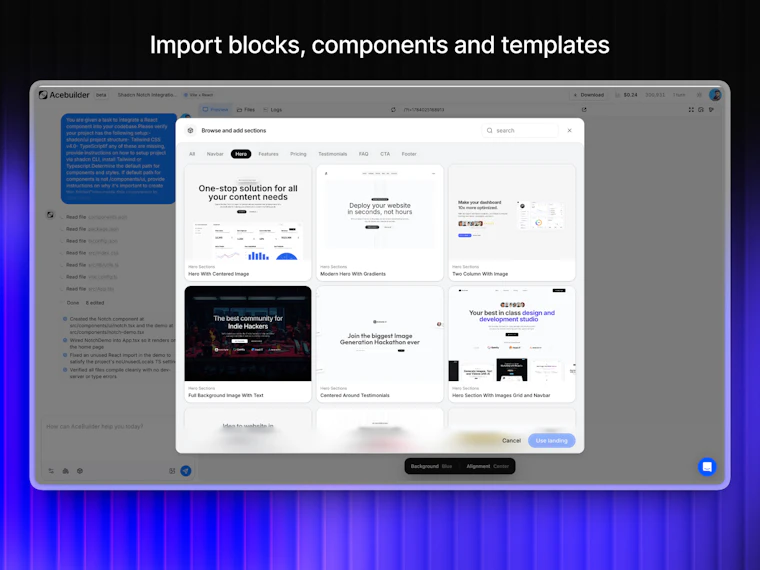The image size is (760, 570).
Task: Choose the Two Column With Image template
Action: coord(512,222)
